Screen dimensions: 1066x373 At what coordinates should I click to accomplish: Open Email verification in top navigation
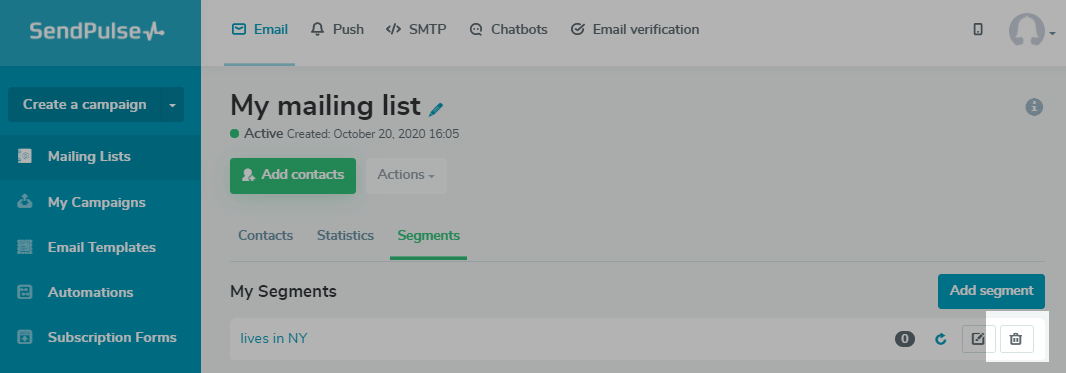point(635,30)
